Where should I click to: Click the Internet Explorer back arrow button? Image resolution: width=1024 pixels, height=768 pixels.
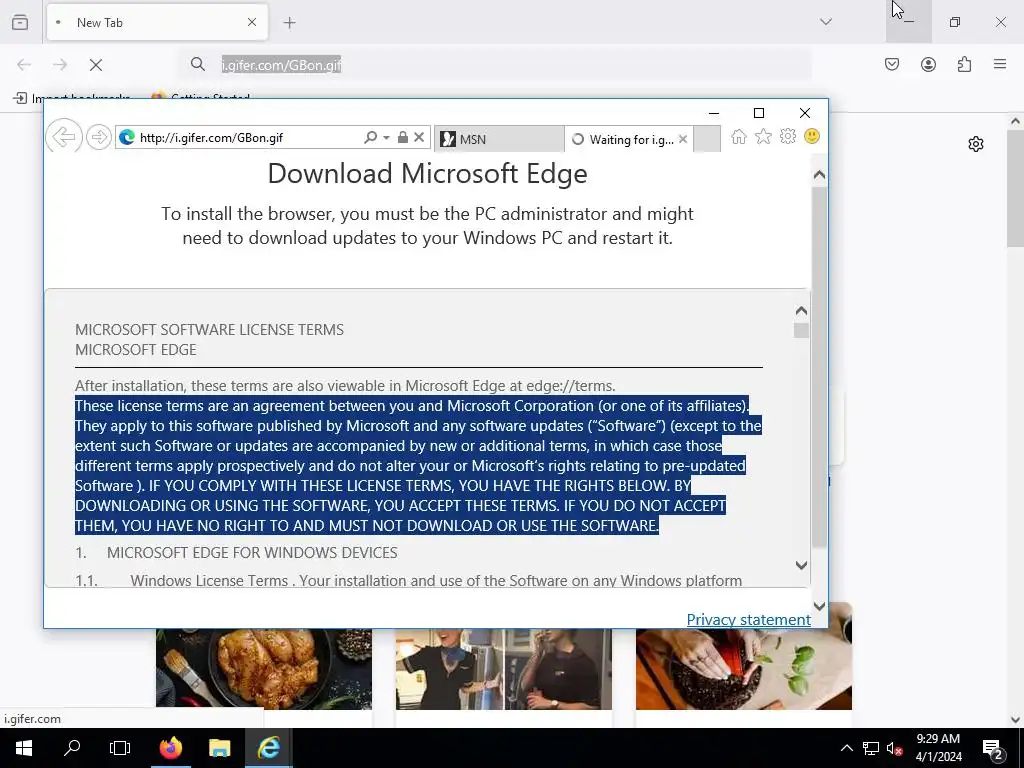[63, 137]
